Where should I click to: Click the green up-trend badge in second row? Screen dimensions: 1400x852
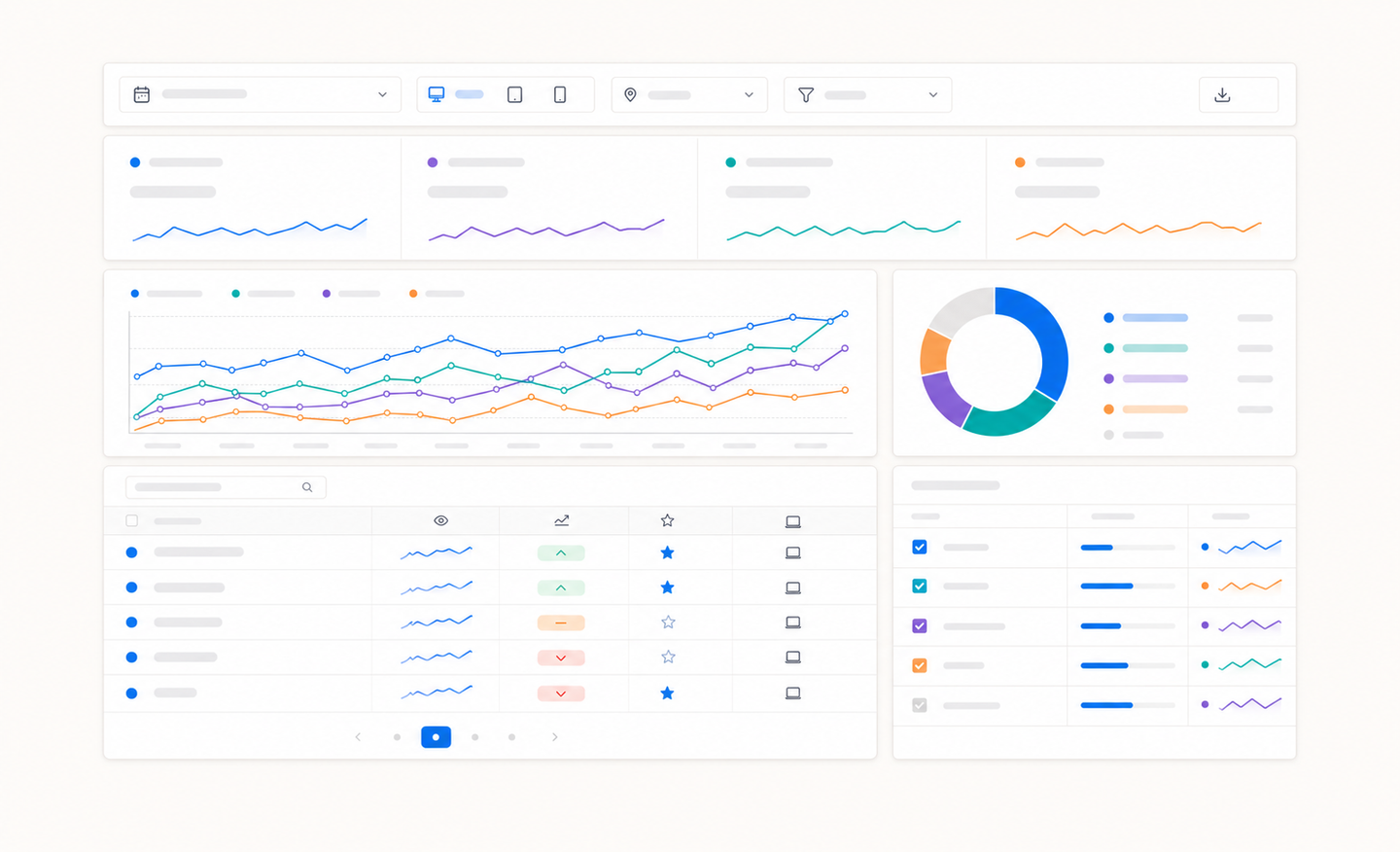561,588
